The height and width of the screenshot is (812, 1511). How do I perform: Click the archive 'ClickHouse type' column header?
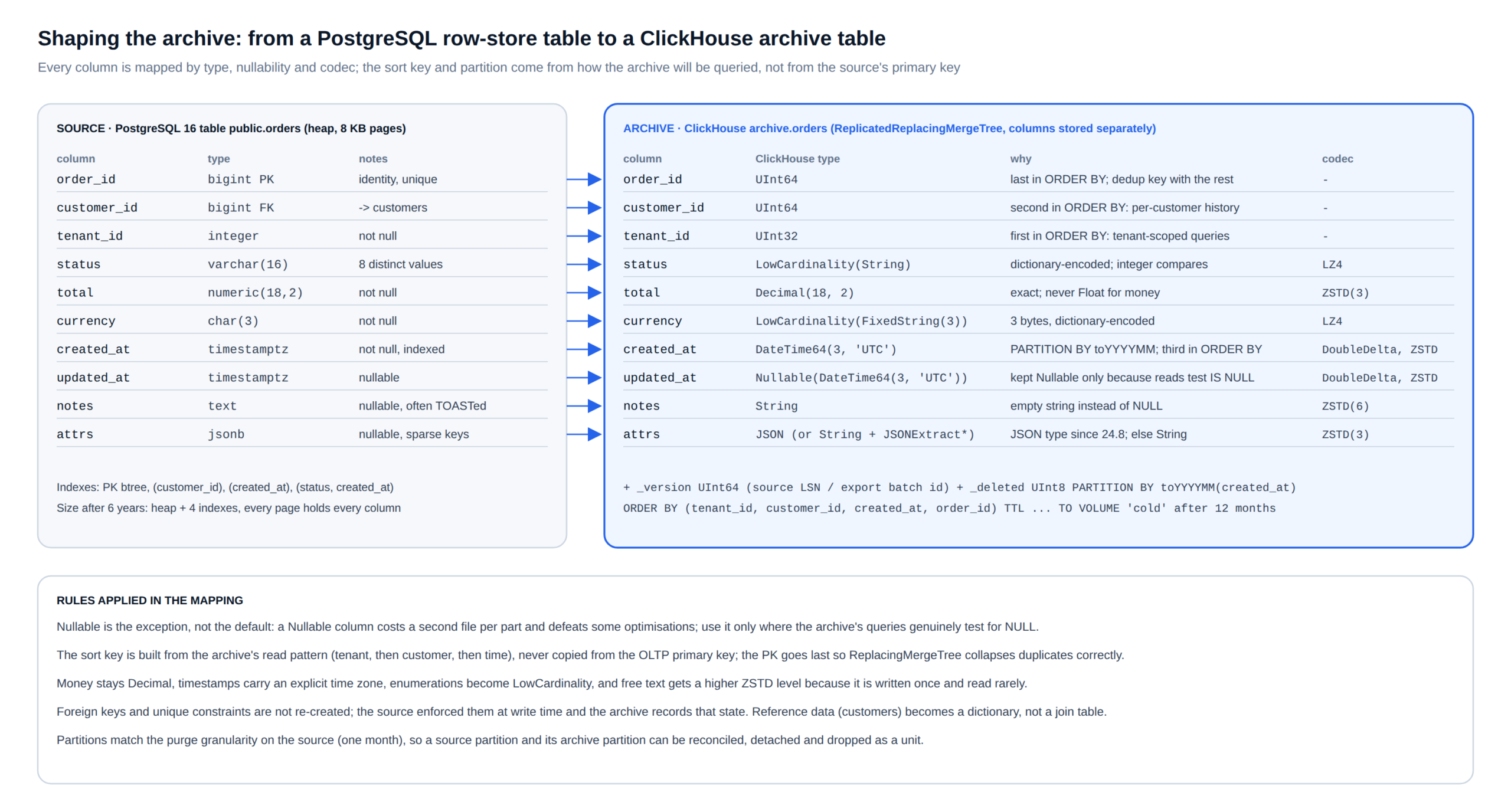(x=797, y=159)
